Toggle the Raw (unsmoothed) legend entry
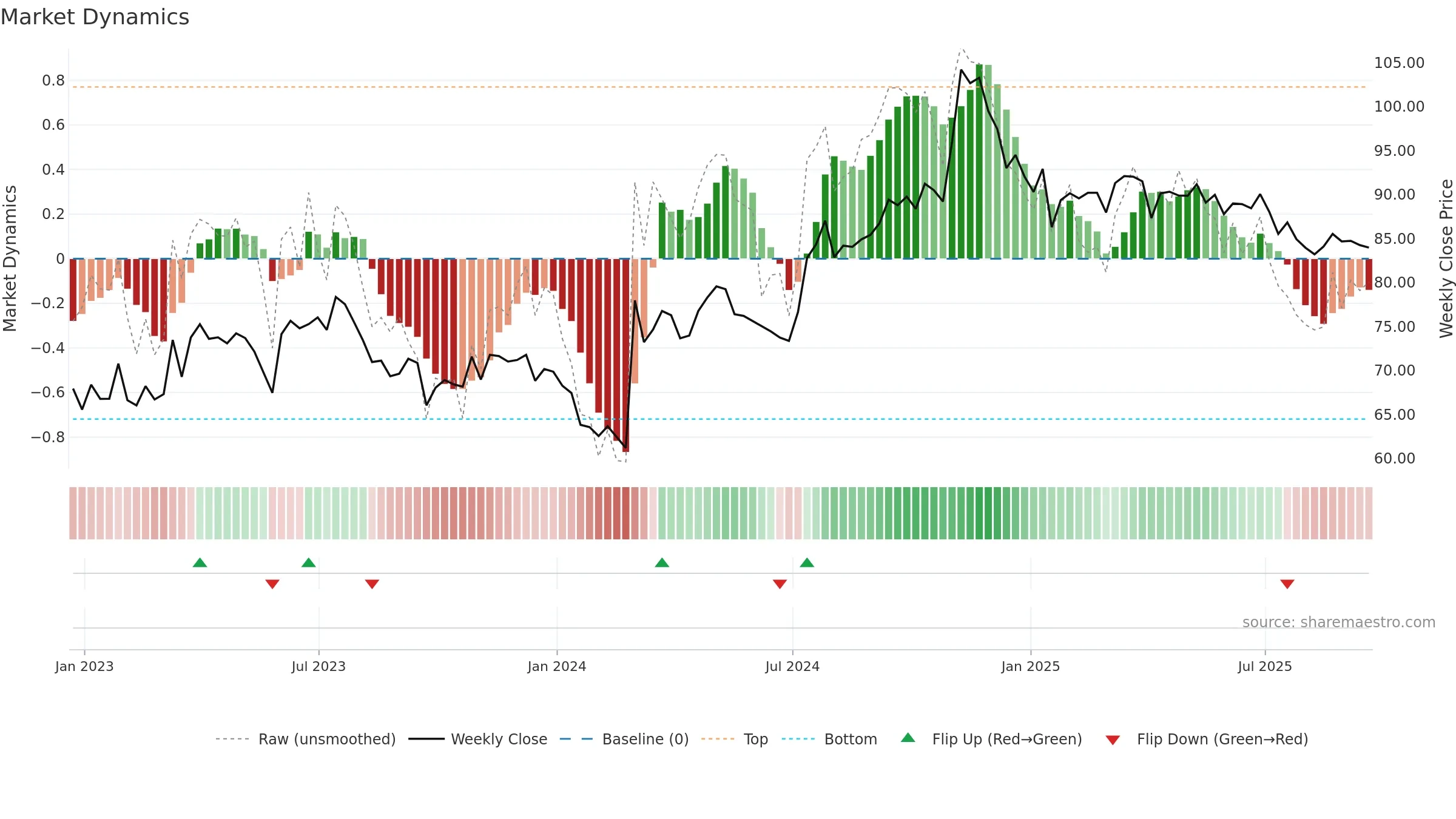 click(306, 739)
